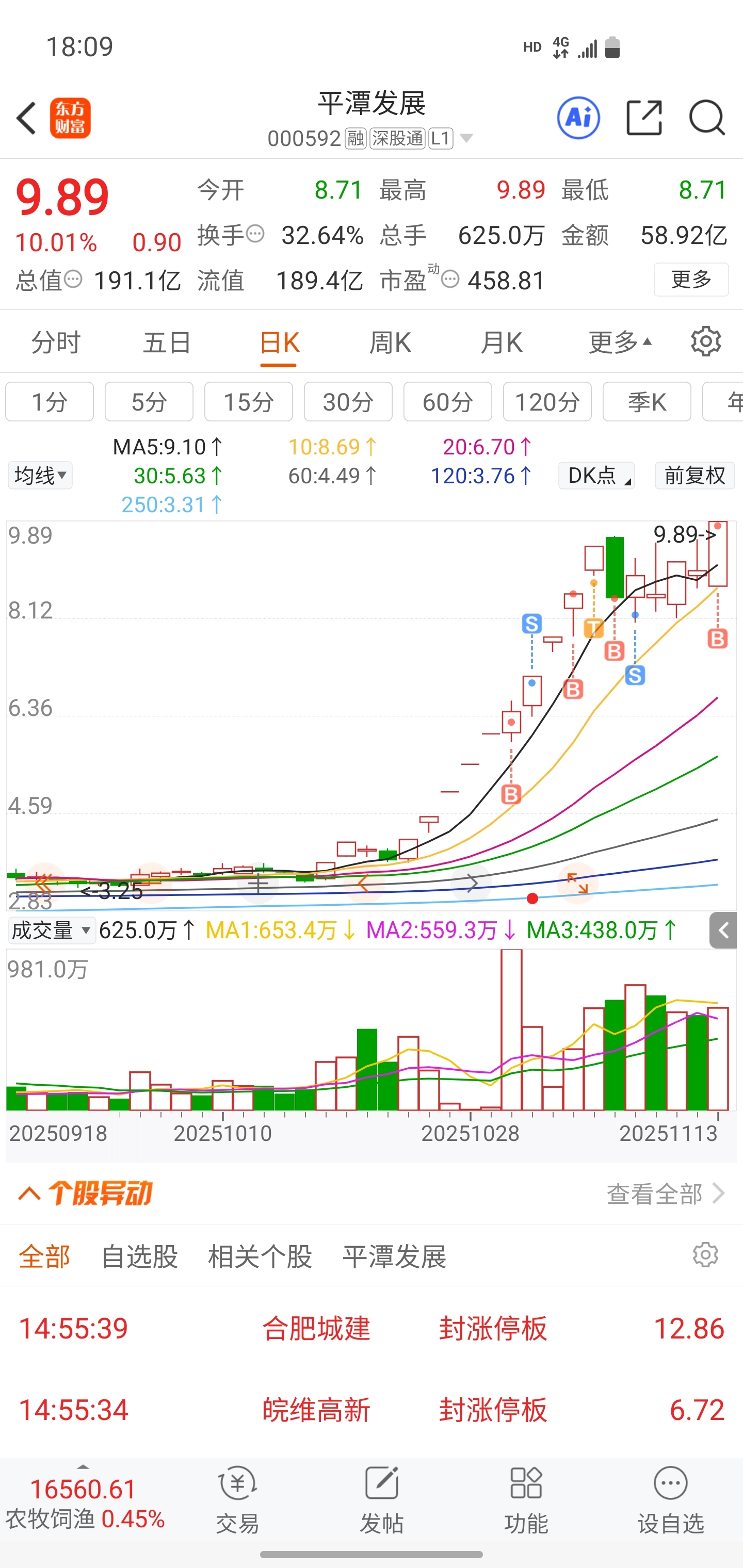Select 60分 period button
743x1568 pixels.
pos(448,402)
